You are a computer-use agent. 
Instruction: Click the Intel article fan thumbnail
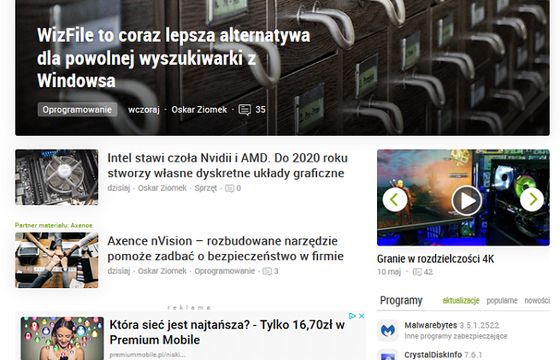pyautogui.click(x=56, y=177)
